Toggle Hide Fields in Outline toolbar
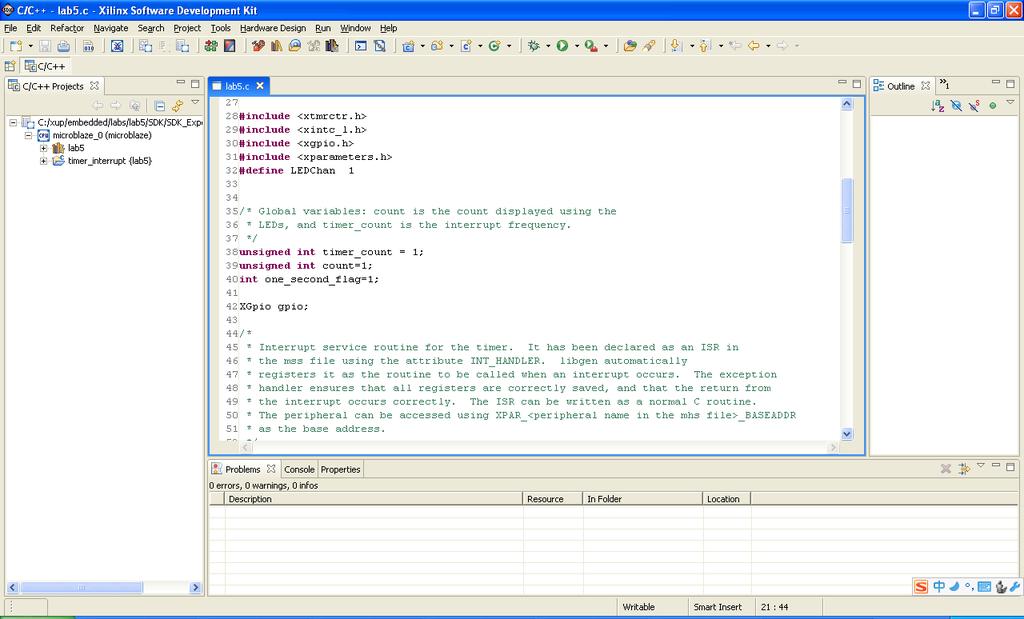 [956, 106]
